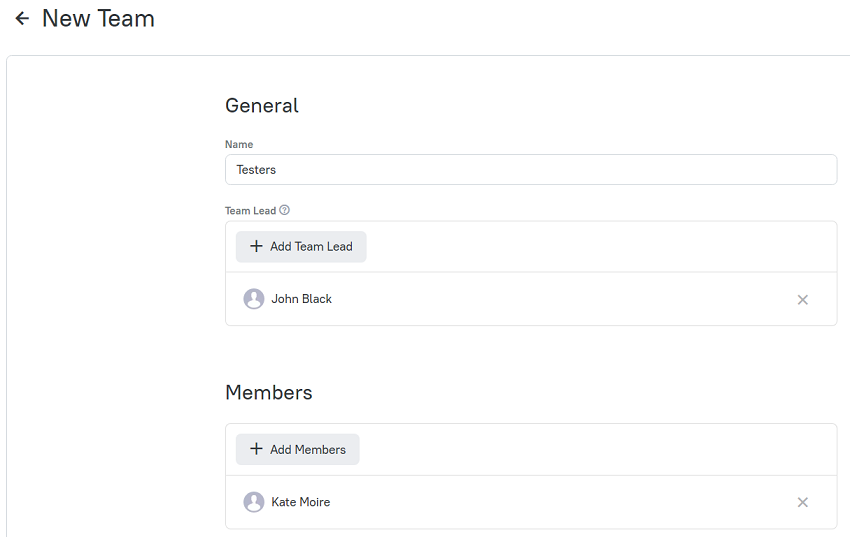Go back using the arrow beside New Team
Screen dimensions: 850x537
tap(22, 19)
